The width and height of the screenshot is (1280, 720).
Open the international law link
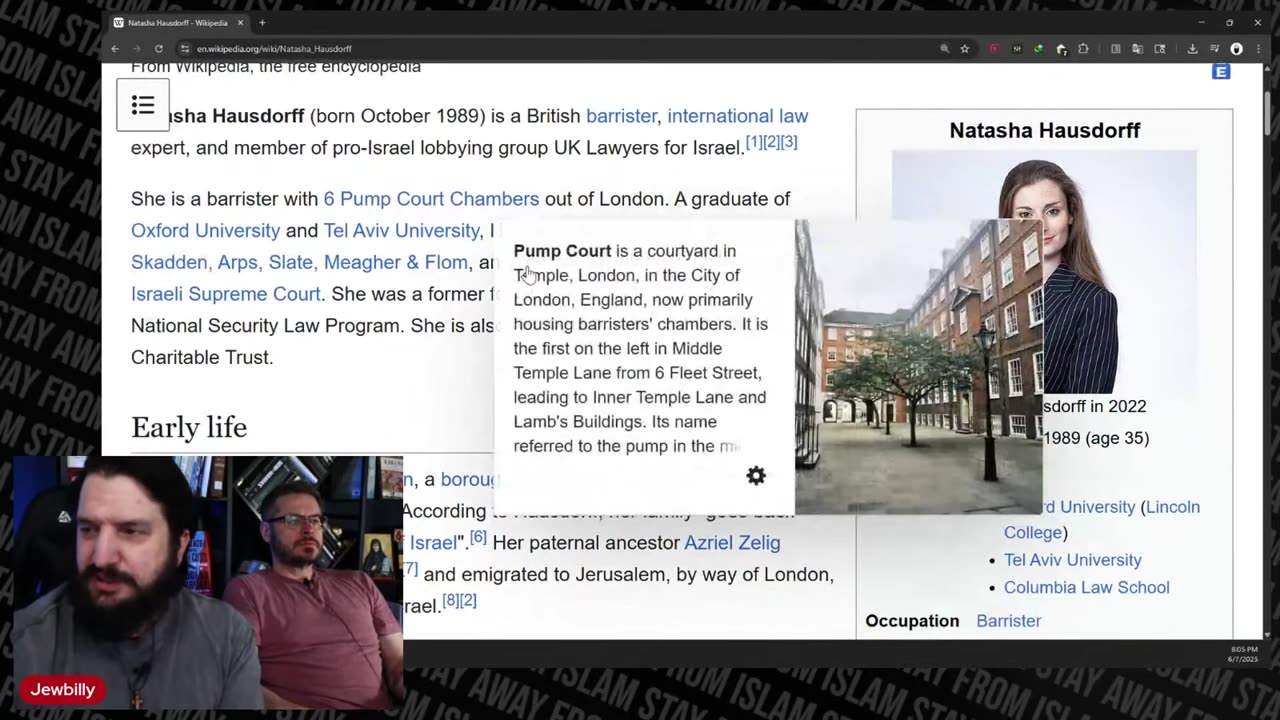738,116
